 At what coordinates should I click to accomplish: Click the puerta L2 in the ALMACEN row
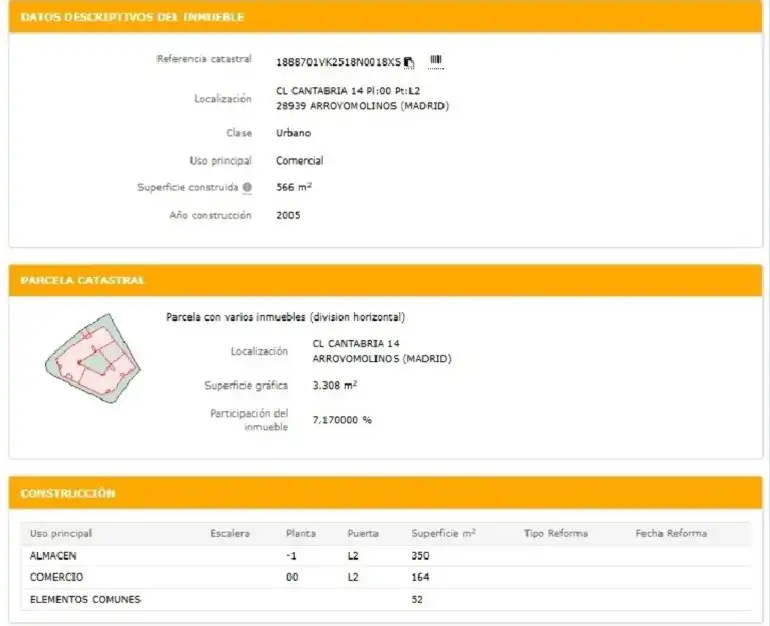(353, 556)
